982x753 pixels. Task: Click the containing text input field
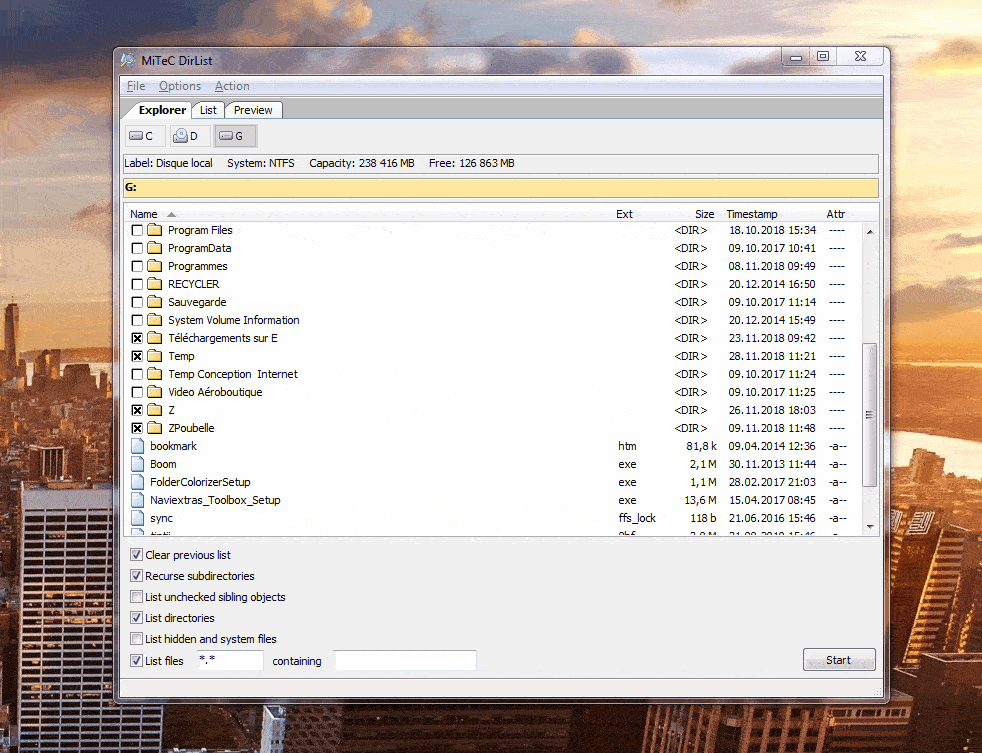tap(406, 660)
